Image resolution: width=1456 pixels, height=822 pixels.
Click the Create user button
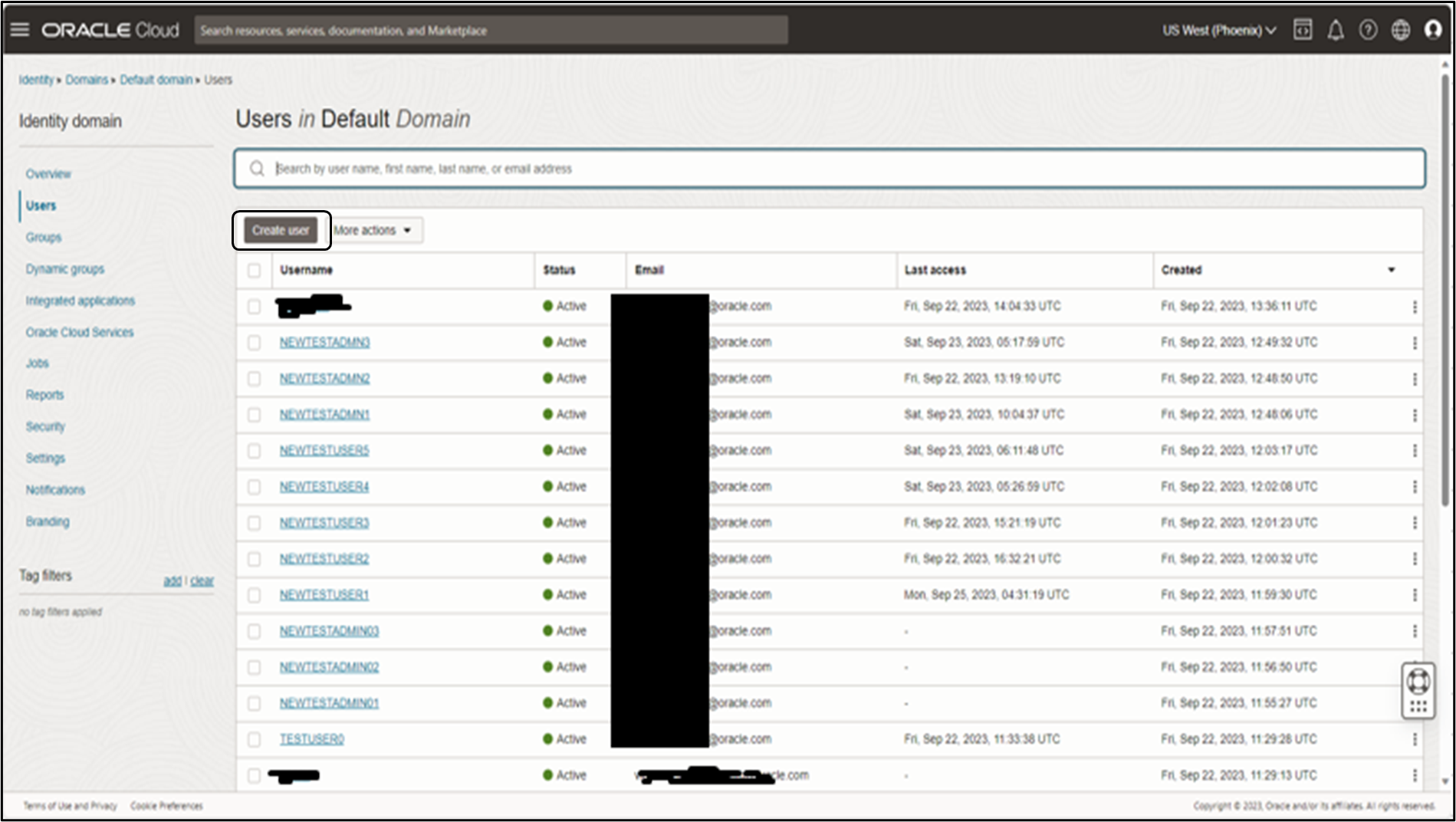coord(281,230)
